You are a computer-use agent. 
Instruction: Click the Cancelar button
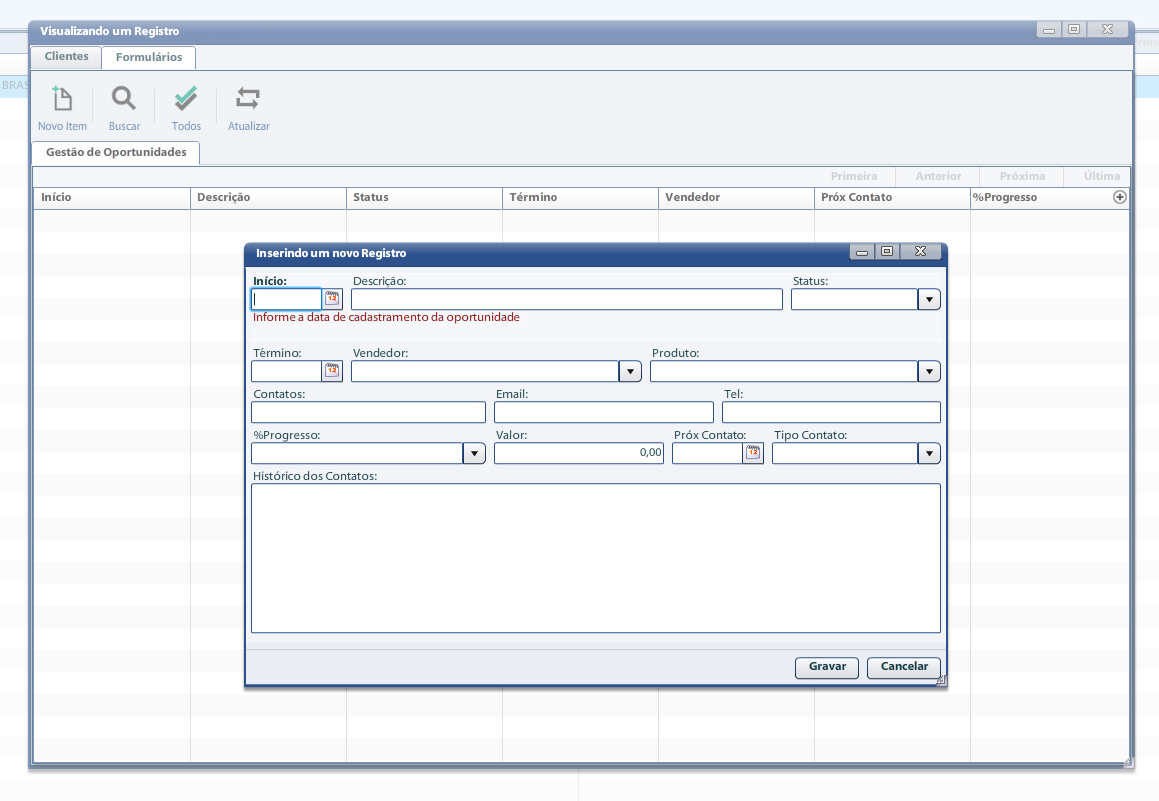pyautogui.click(x=904, y=667)
